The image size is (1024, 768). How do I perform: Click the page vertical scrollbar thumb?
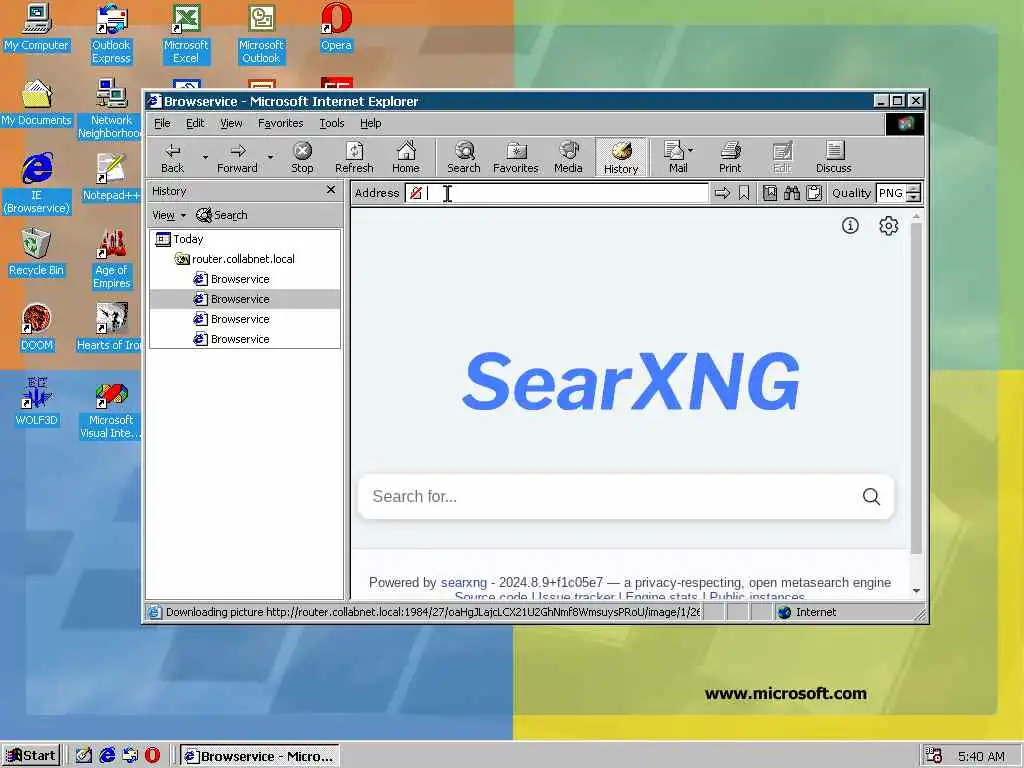(916, 389)
